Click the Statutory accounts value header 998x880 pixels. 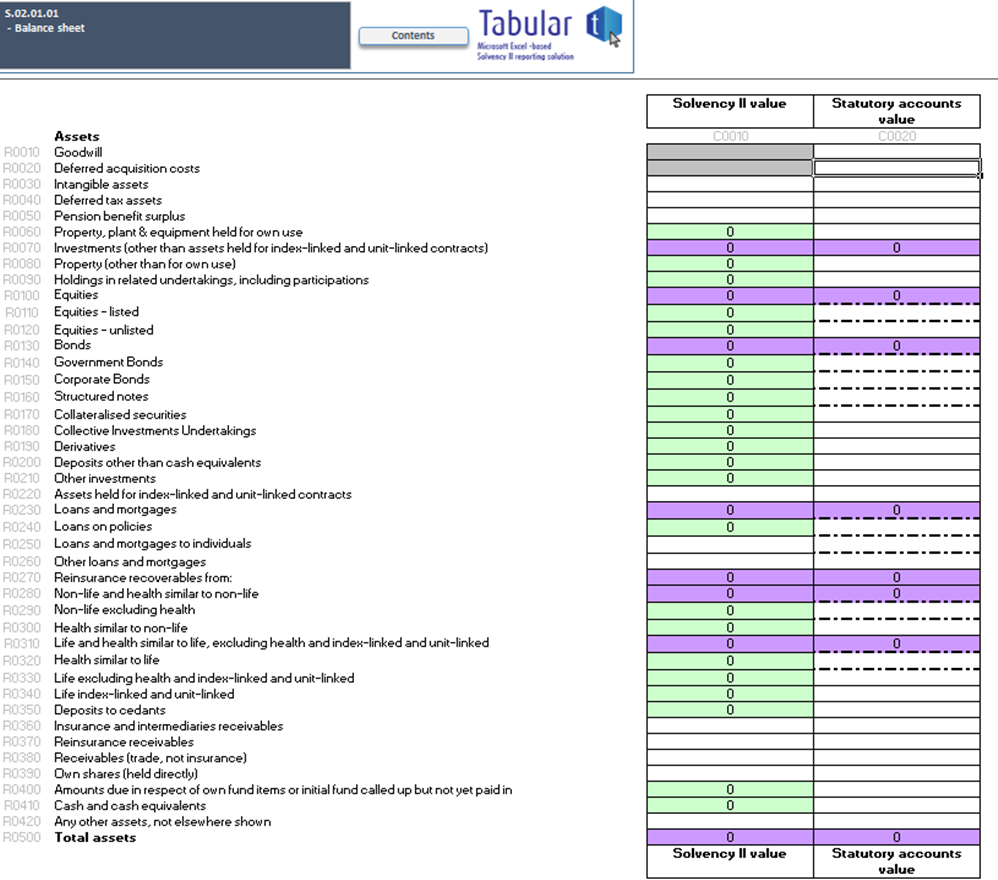[895, 110]
